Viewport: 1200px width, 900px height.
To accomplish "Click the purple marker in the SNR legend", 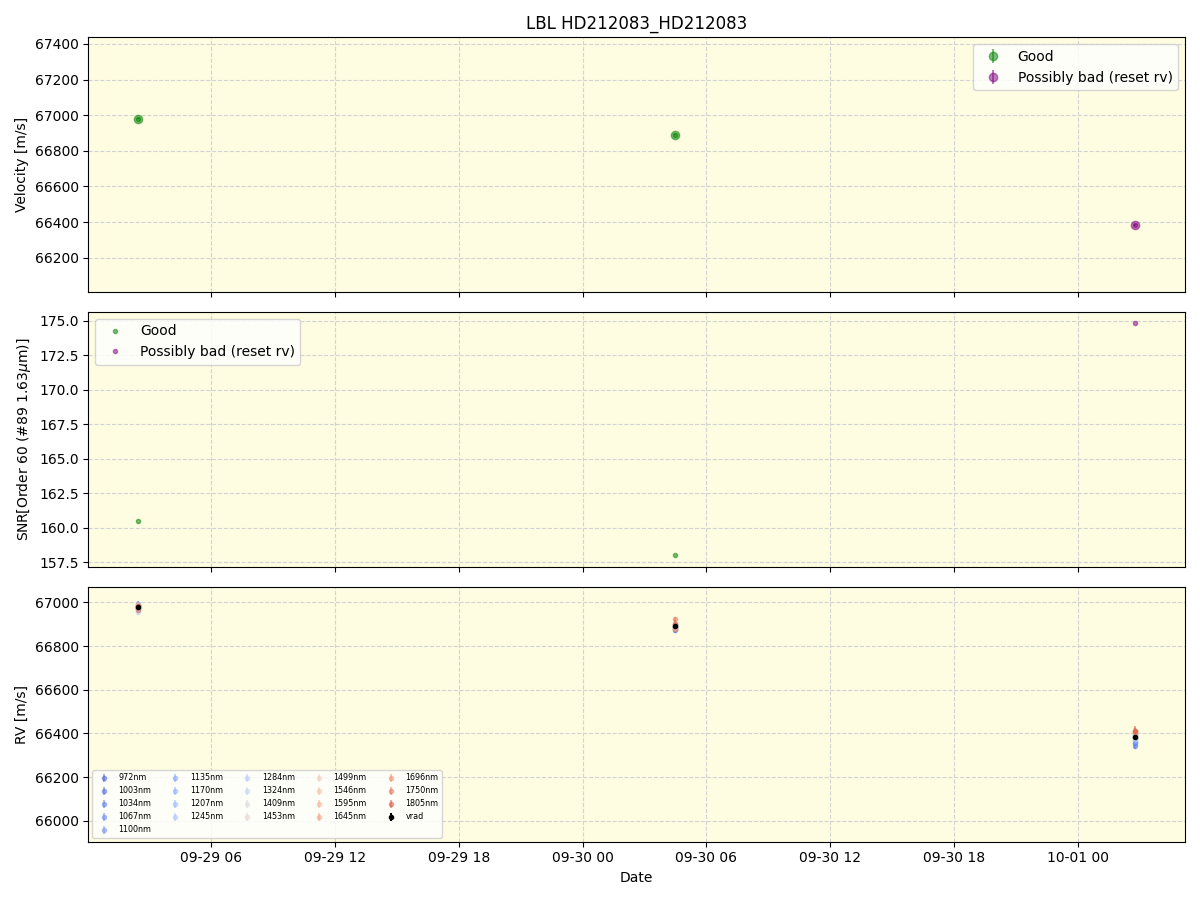I will coord(115,351).
